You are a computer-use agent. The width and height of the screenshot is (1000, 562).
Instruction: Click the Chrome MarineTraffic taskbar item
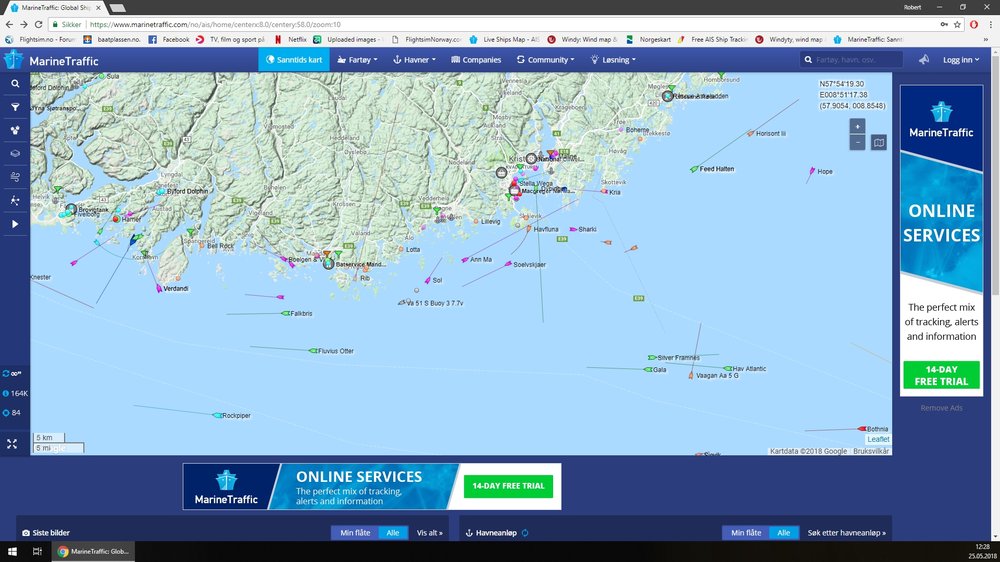tap(94, 551)
